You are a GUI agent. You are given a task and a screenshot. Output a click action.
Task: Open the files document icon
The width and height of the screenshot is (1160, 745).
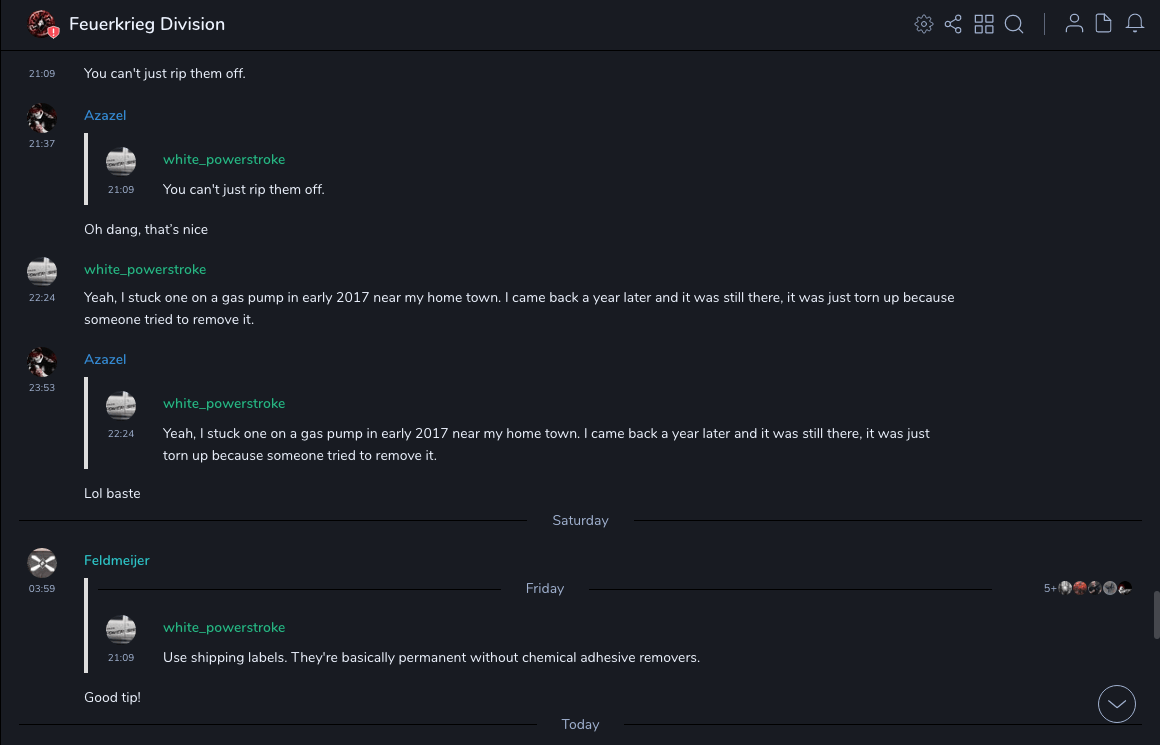click(1104, 24)
